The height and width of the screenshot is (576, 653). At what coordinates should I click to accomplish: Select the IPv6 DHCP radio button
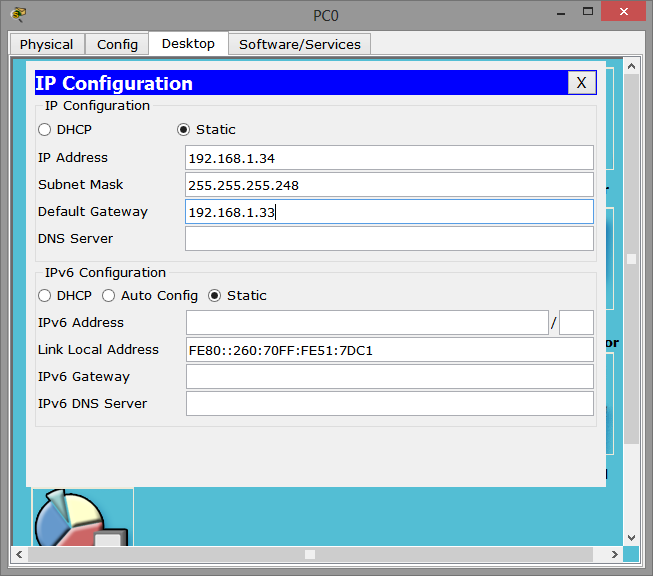pos(45,296)
